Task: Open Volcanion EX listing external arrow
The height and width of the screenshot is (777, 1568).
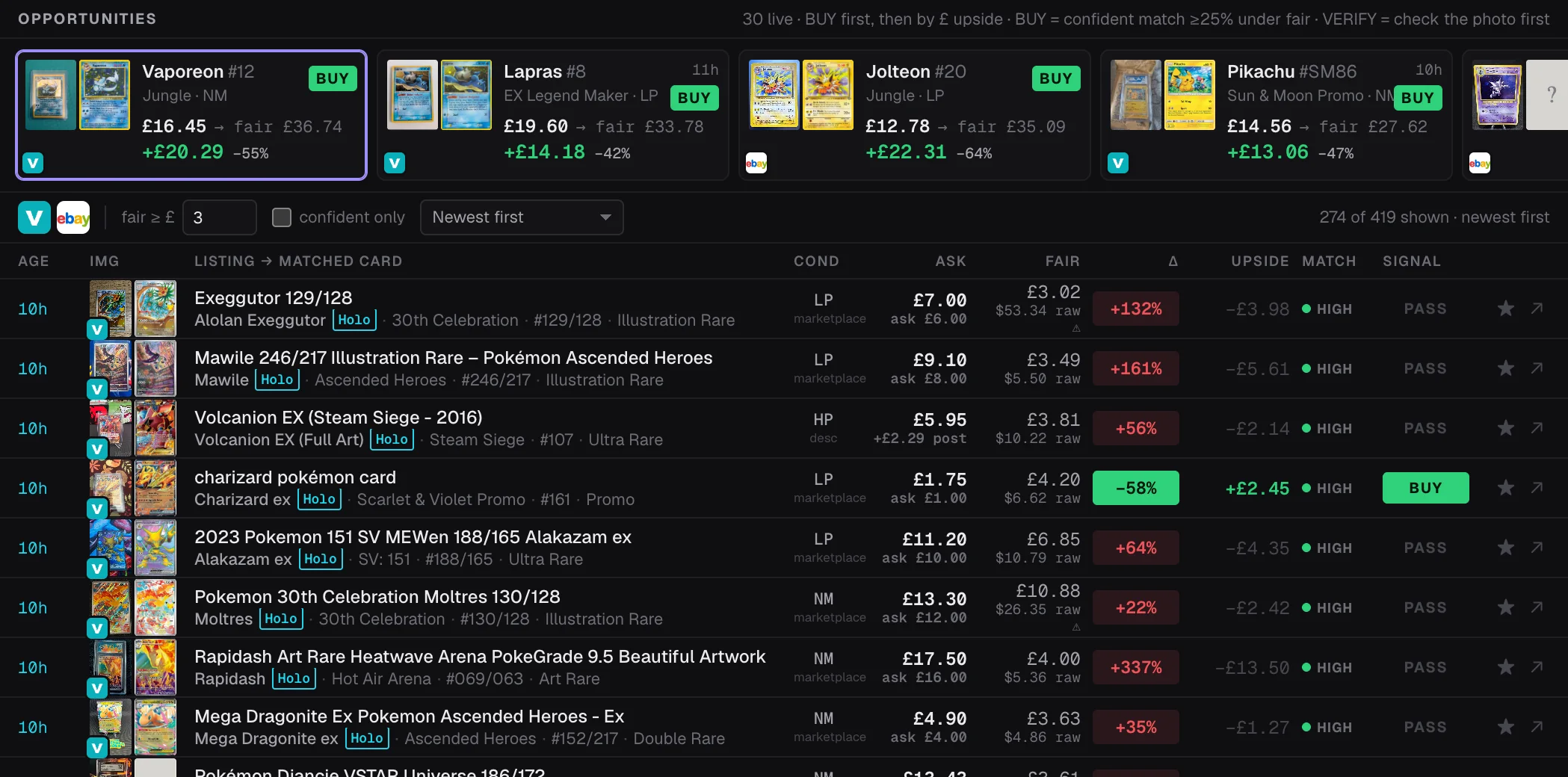Action: click(1537, 427)
